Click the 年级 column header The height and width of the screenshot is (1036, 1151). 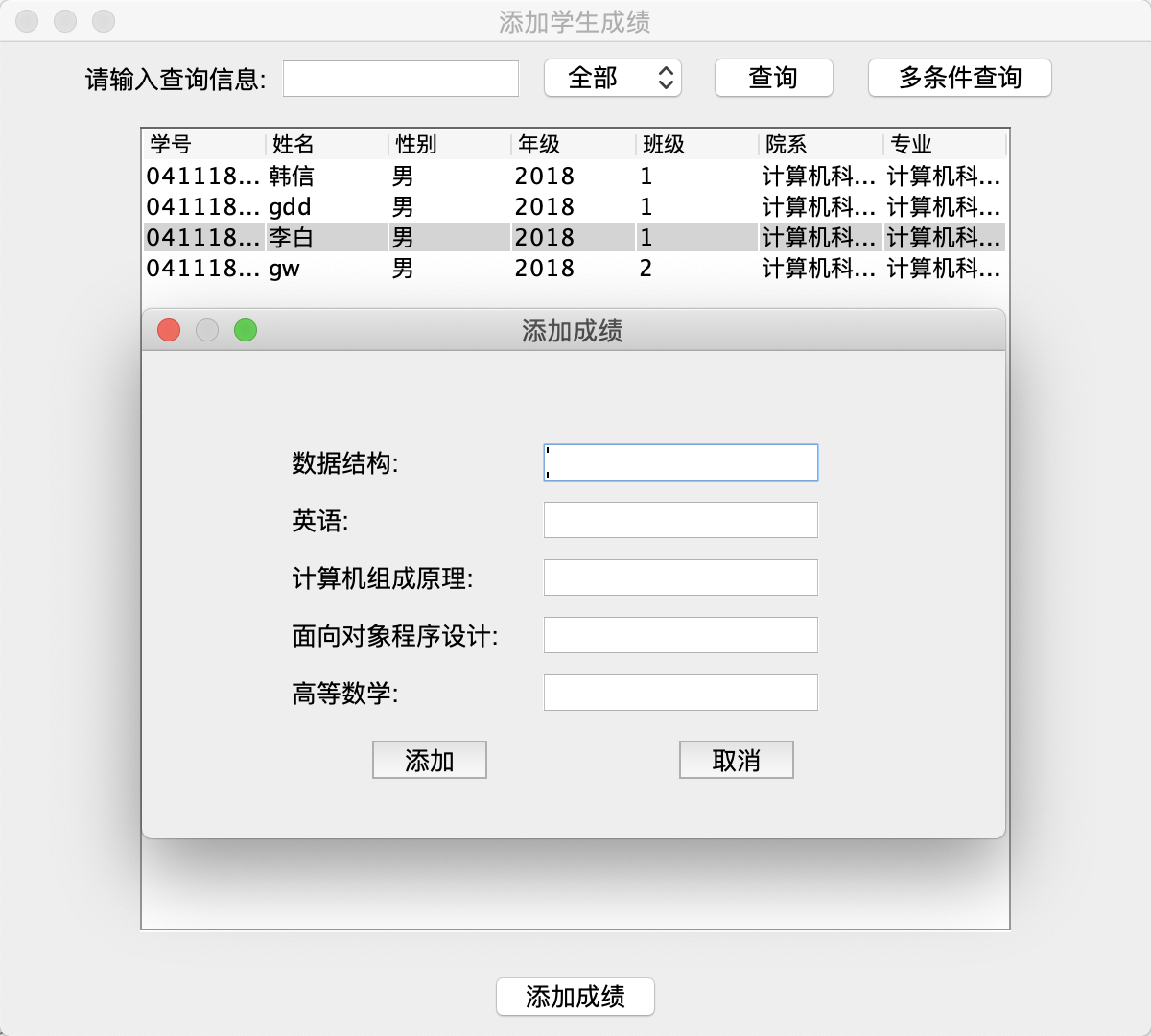pos(537,144)
